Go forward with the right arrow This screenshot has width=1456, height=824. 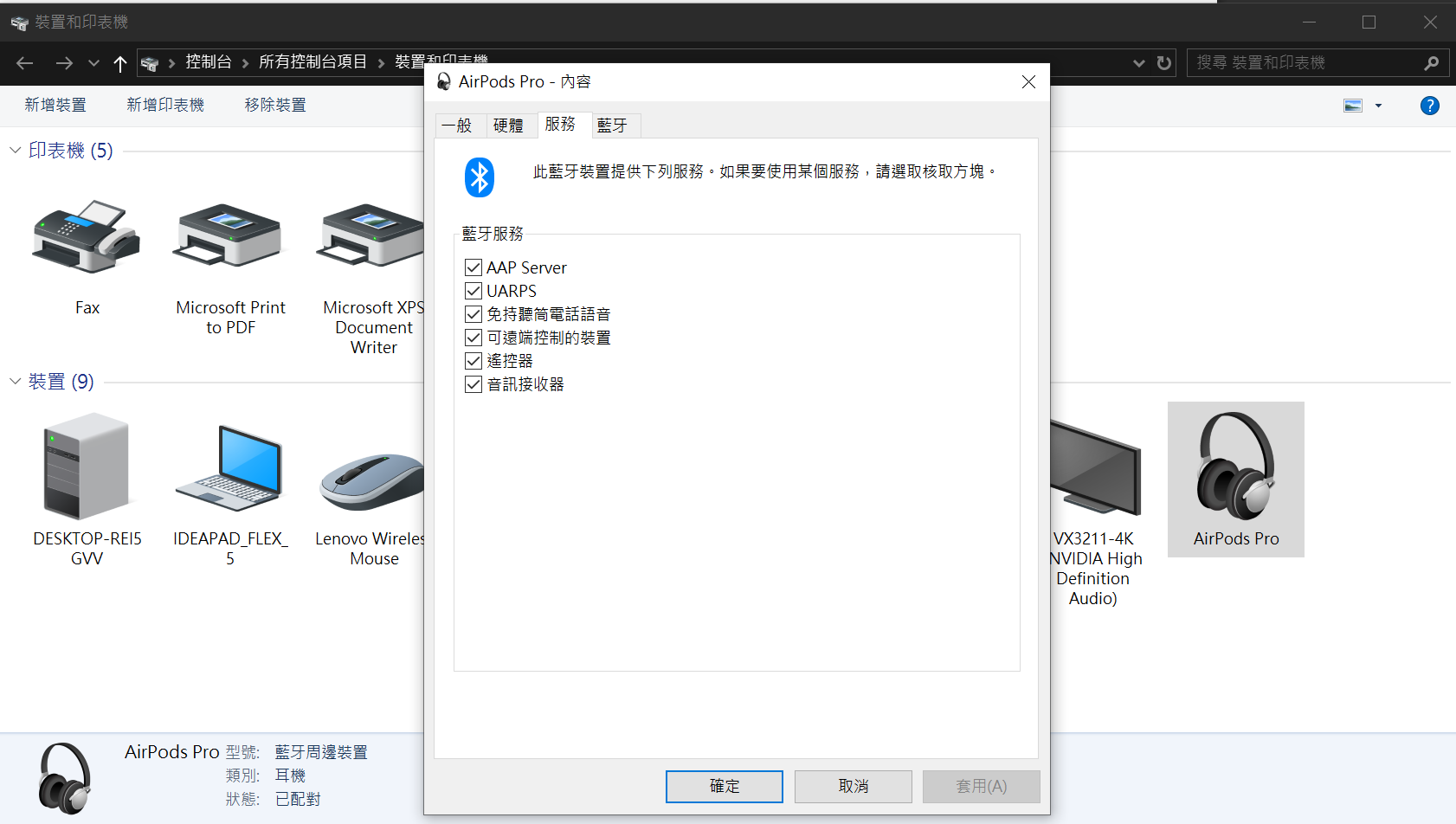pyautogui.click(x=64, y=63)
